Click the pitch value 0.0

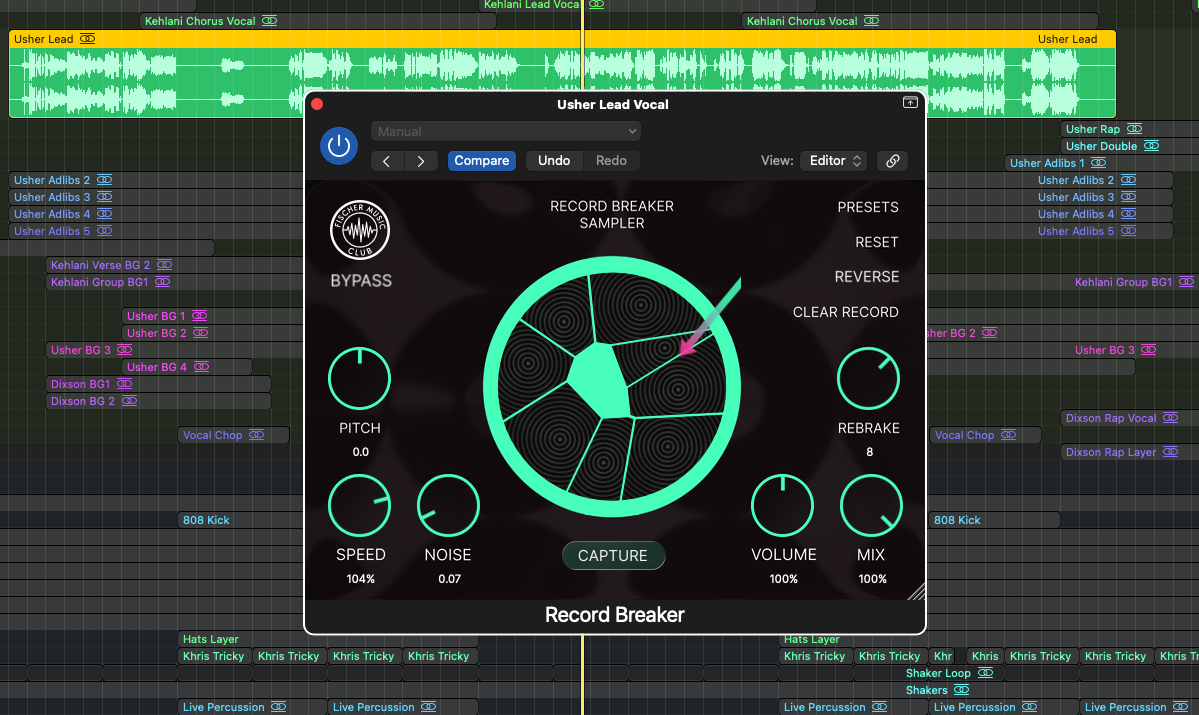(360, 452)
